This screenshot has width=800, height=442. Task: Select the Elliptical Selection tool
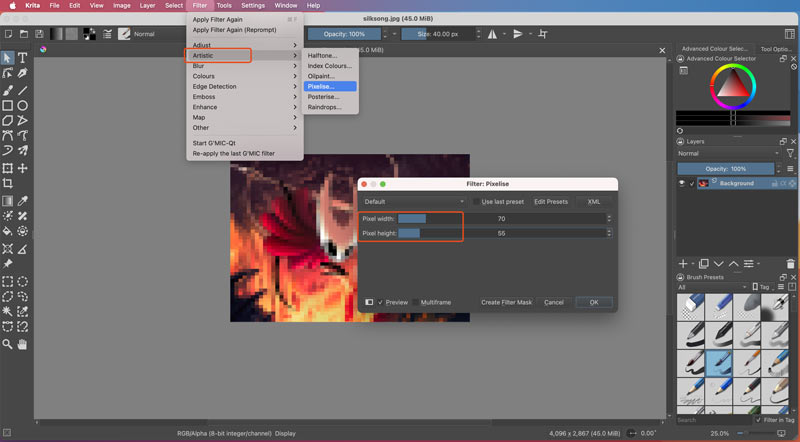point(22,281)
